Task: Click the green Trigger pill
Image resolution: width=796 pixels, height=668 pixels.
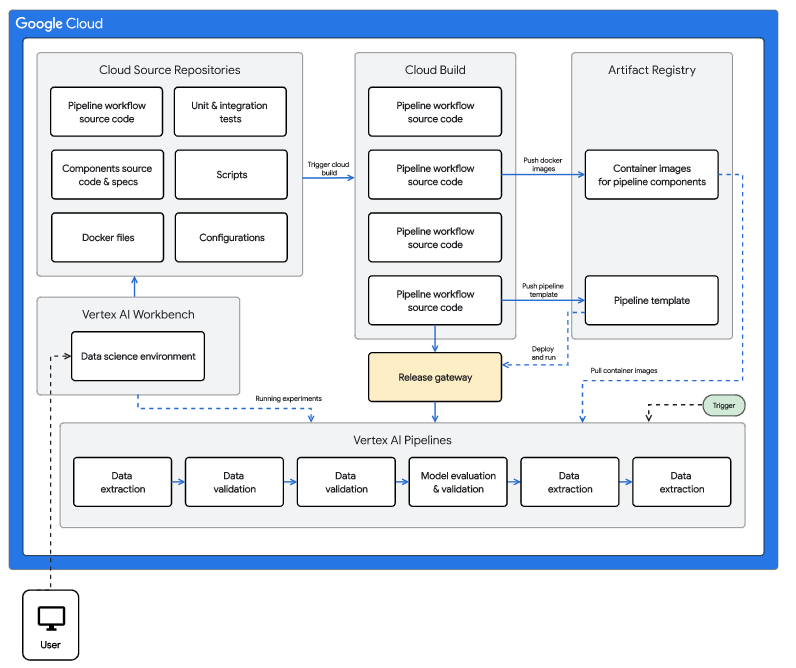Action: click(723, 406)
